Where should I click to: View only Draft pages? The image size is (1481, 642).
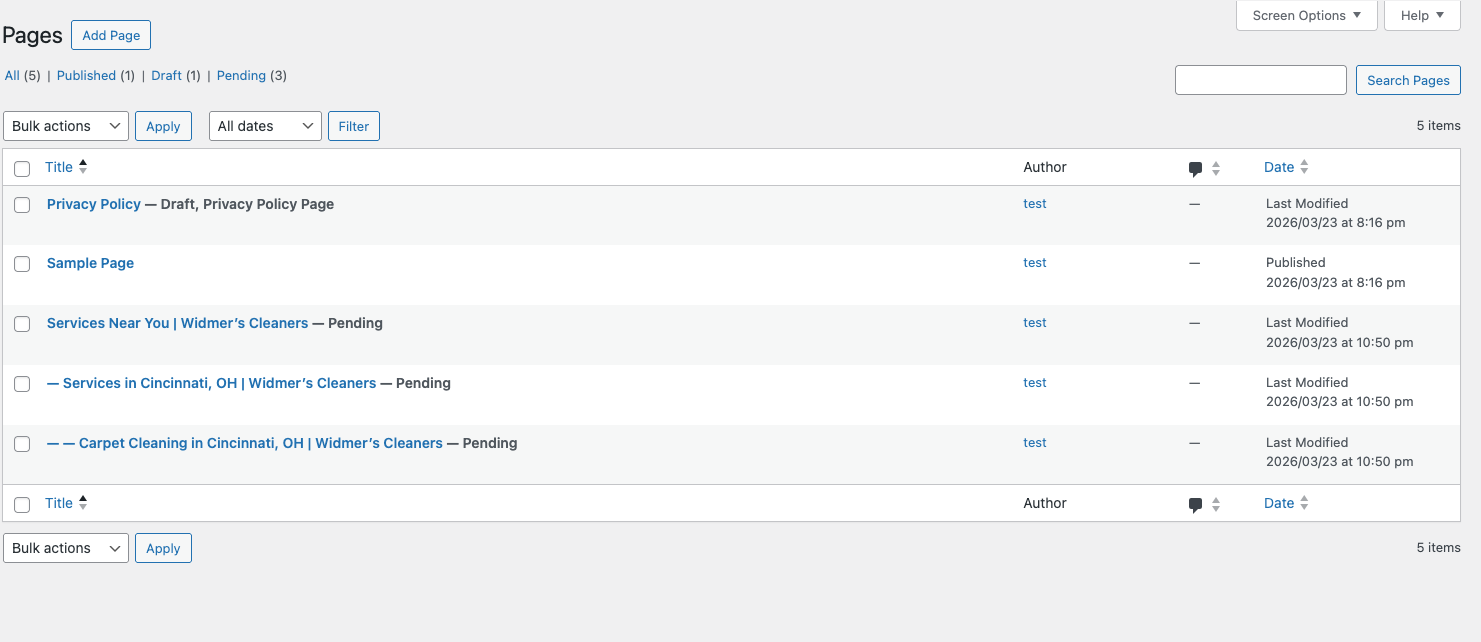[x=167, y=75]
